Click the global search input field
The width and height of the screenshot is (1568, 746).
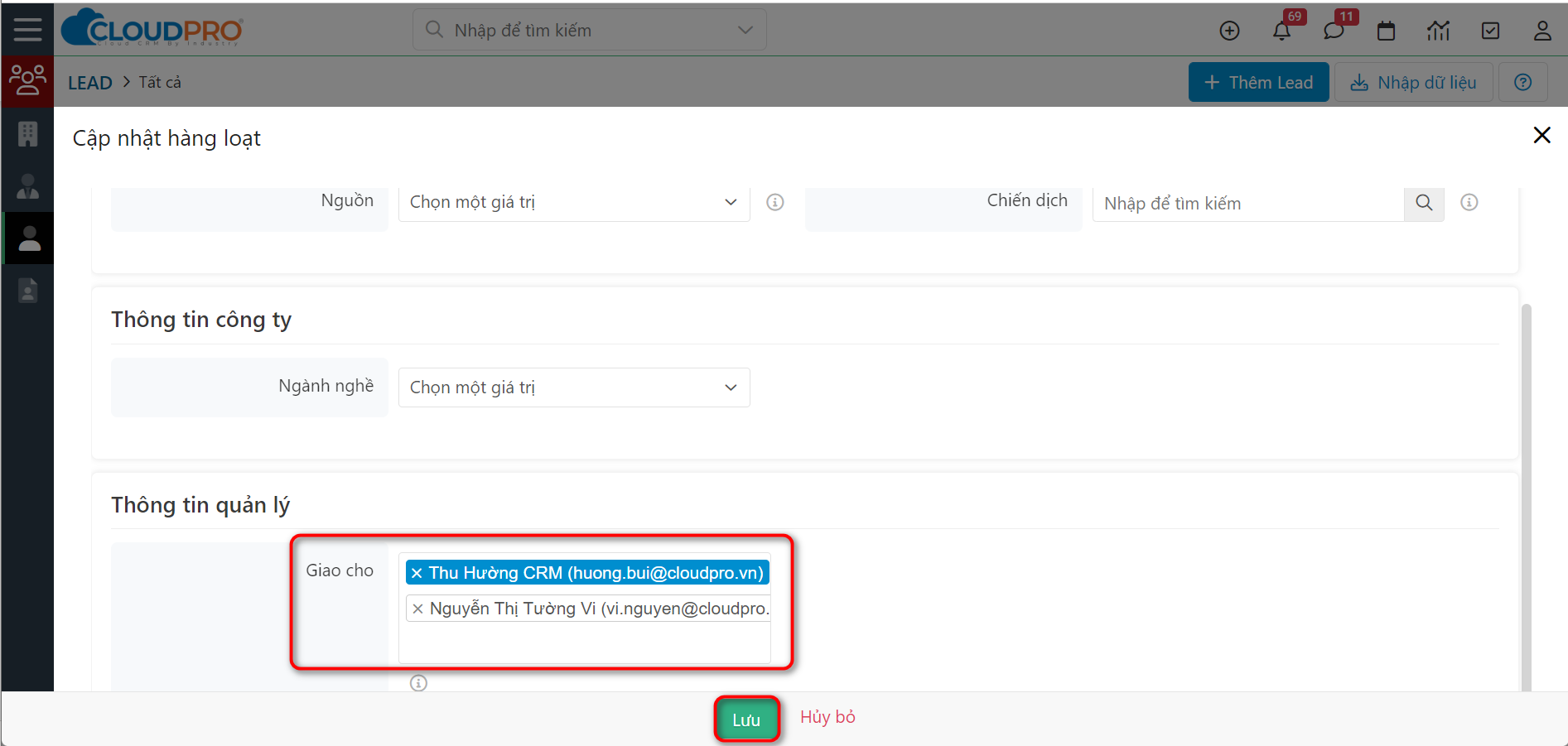589,30
